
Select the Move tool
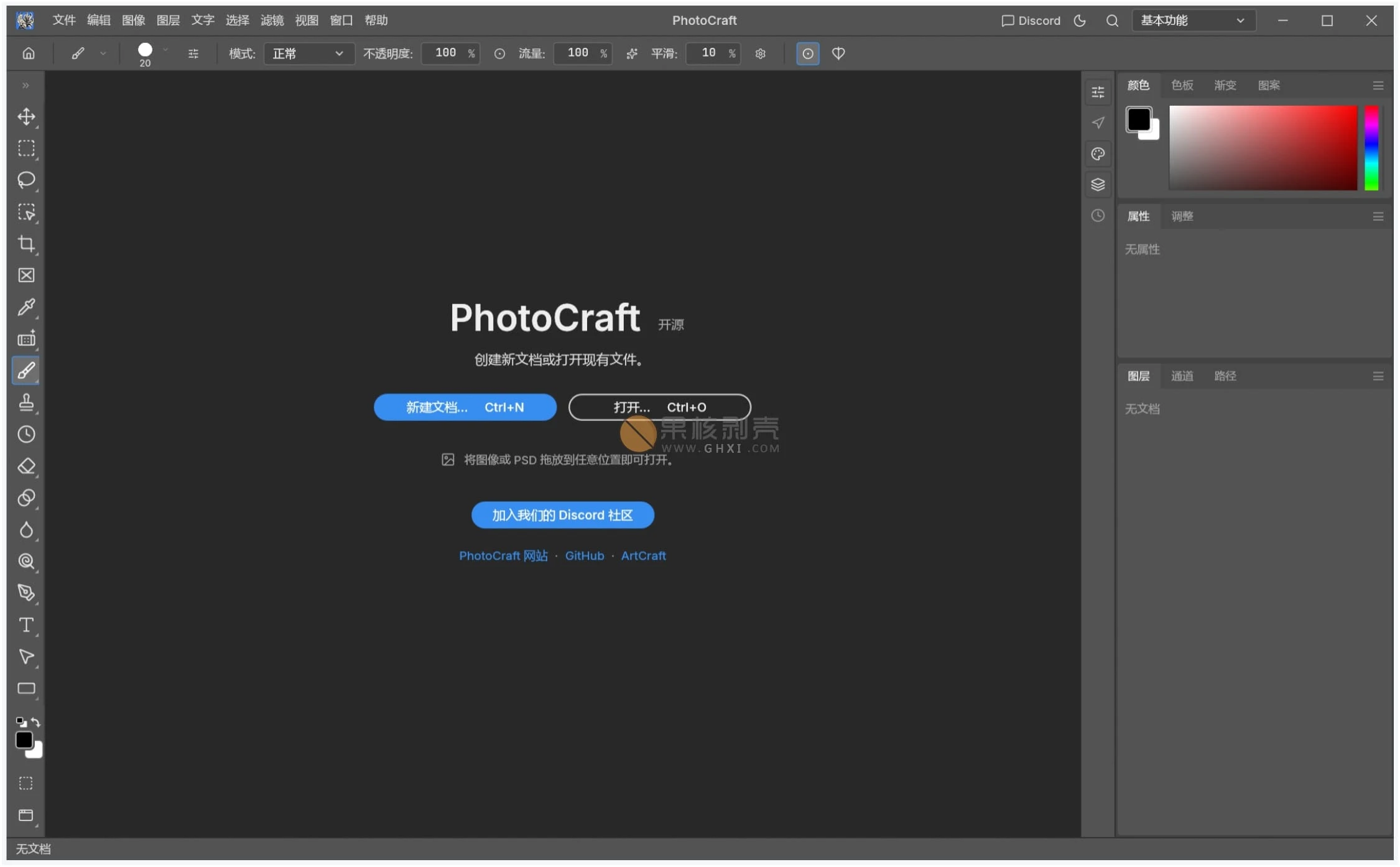(x=26, y=117)
